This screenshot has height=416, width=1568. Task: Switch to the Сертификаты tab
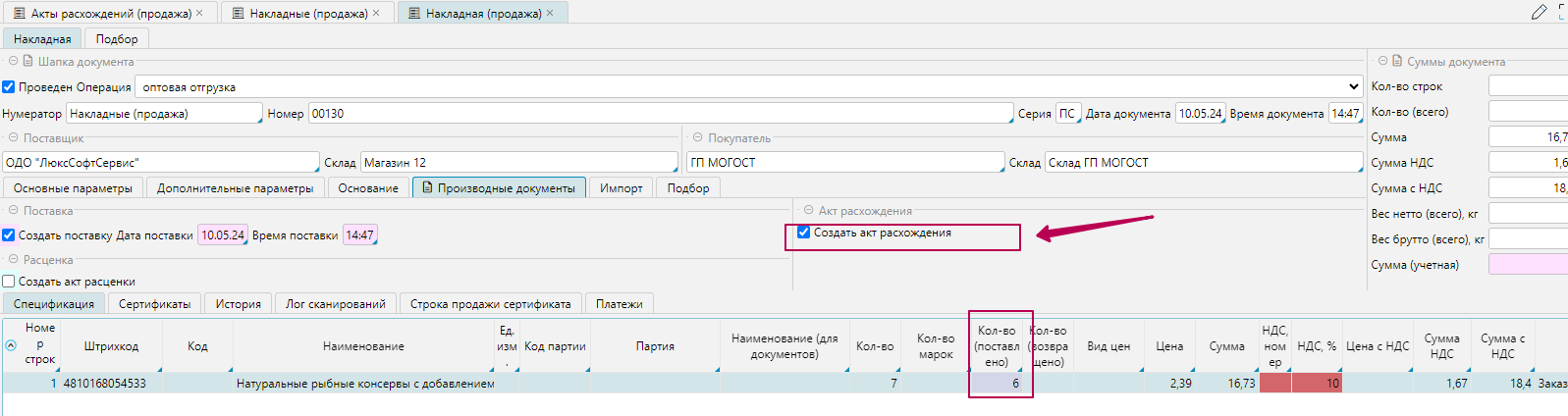click(x=154, y=304)
